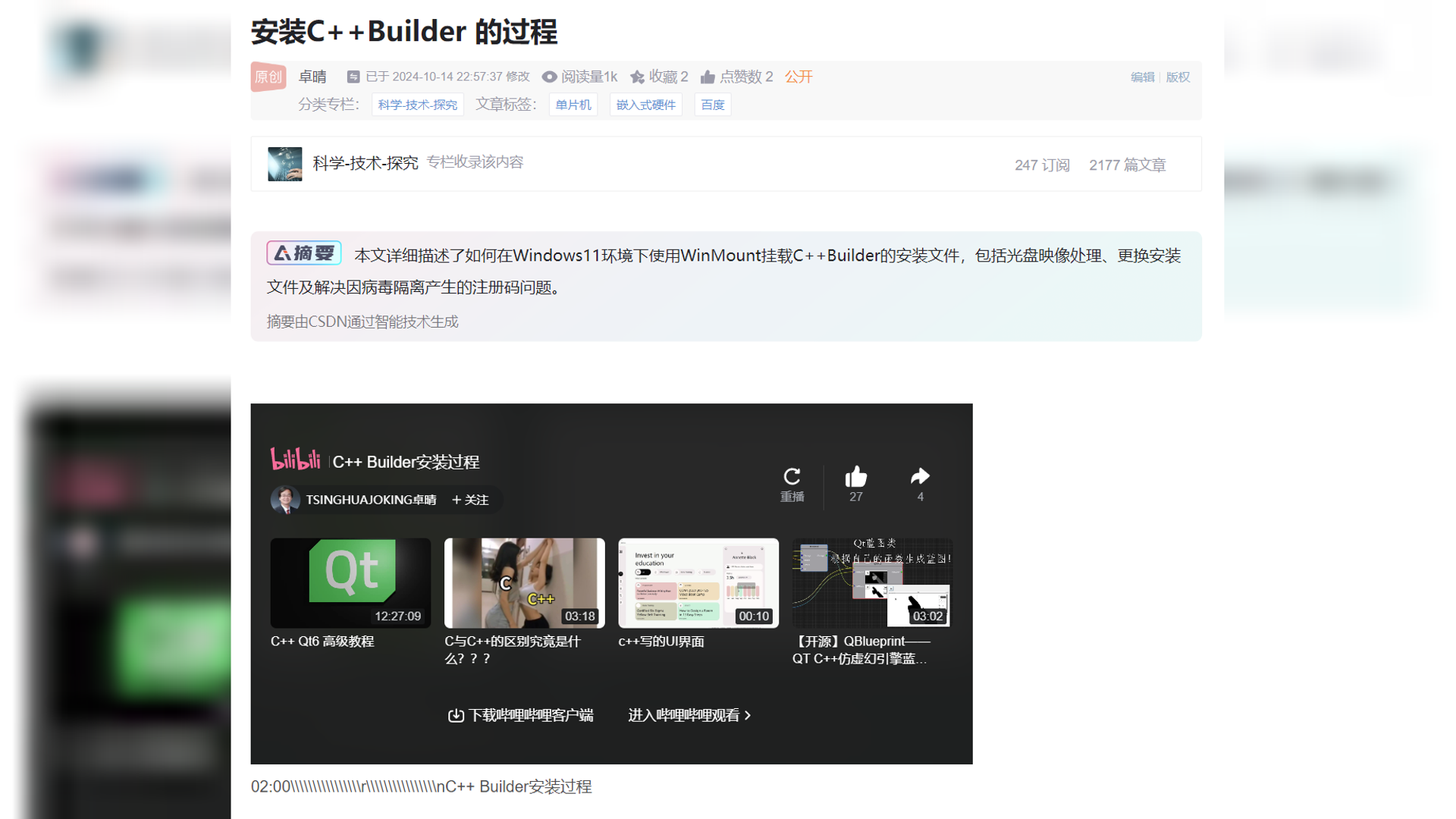Click the 收藏 star icon
The height and width of the screenshot is (819, 1456).
637,77
